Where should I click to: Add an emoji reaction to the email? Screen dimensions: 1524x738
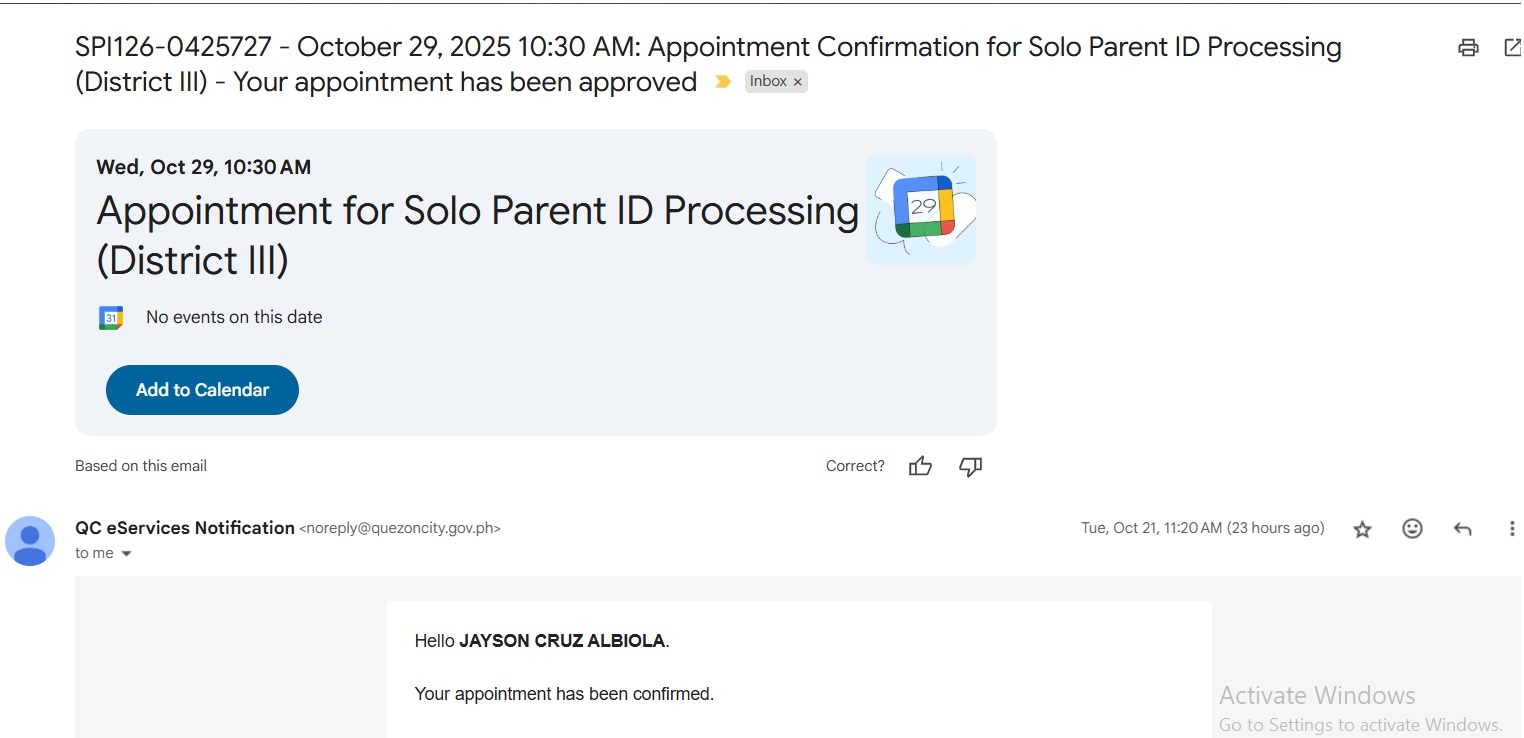1412,529
